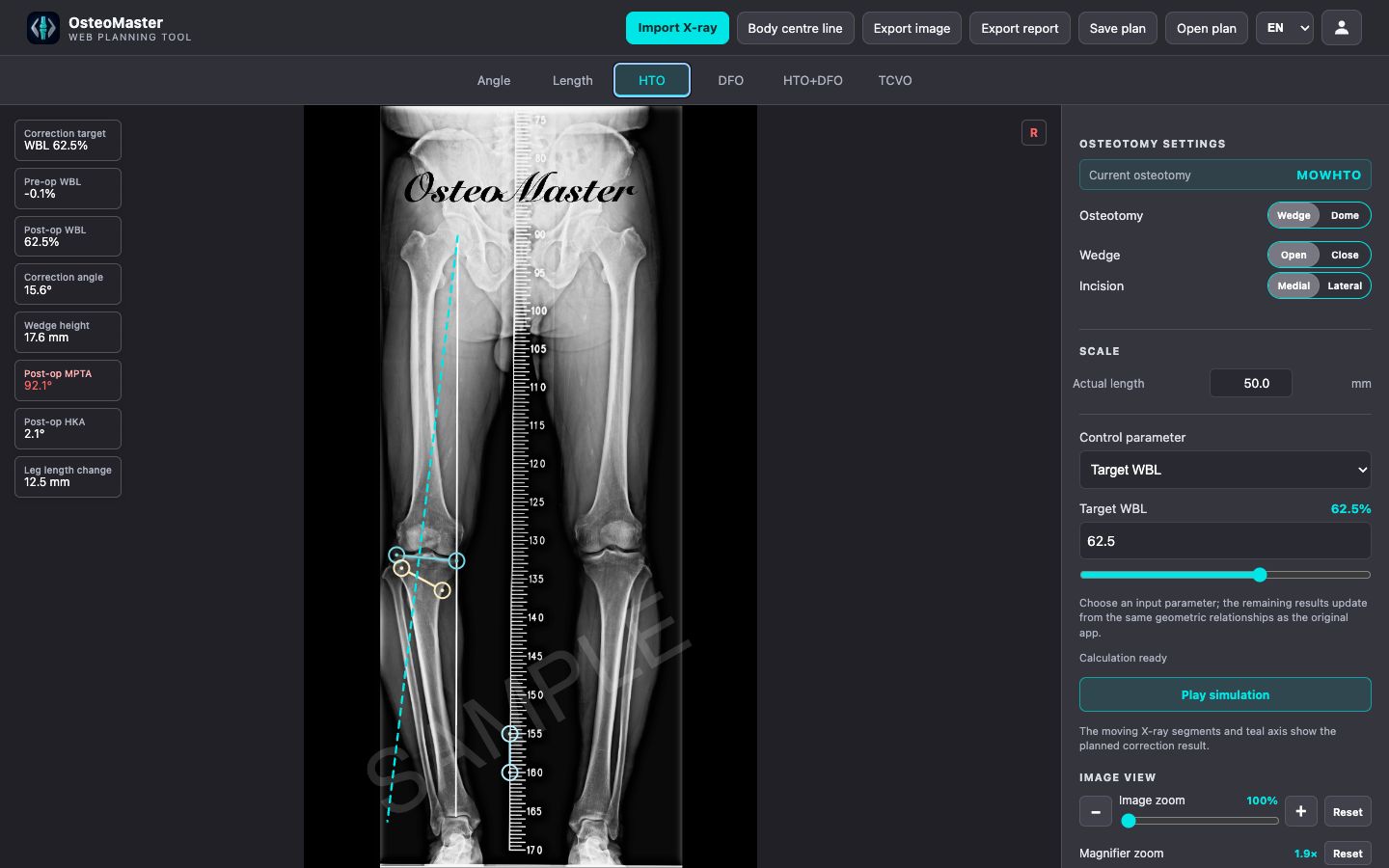Click the Open plan button
1389x868 pixels.
click(x=1207, y=28)
